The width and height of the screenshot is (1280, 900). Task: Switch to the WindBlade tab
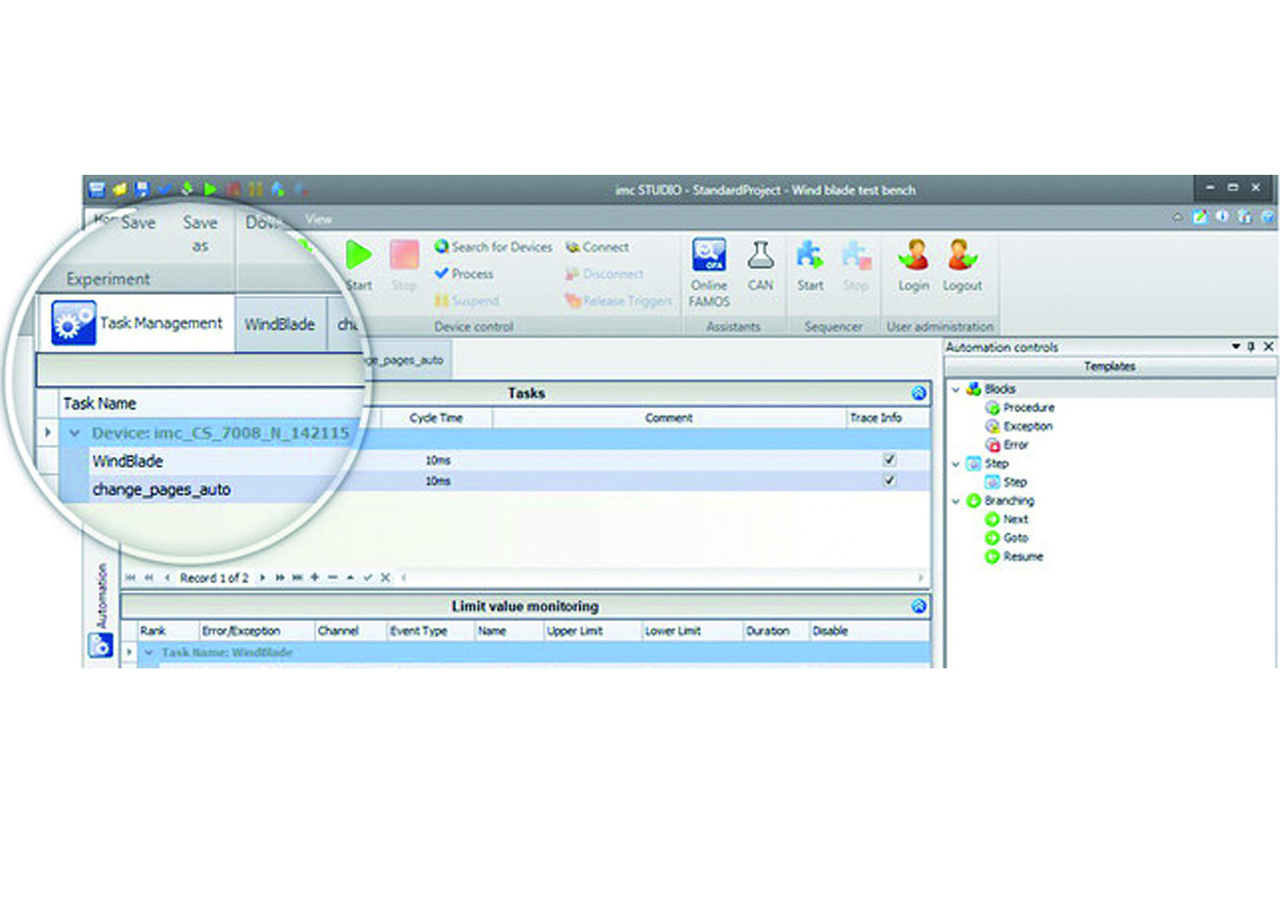[280, 324]
